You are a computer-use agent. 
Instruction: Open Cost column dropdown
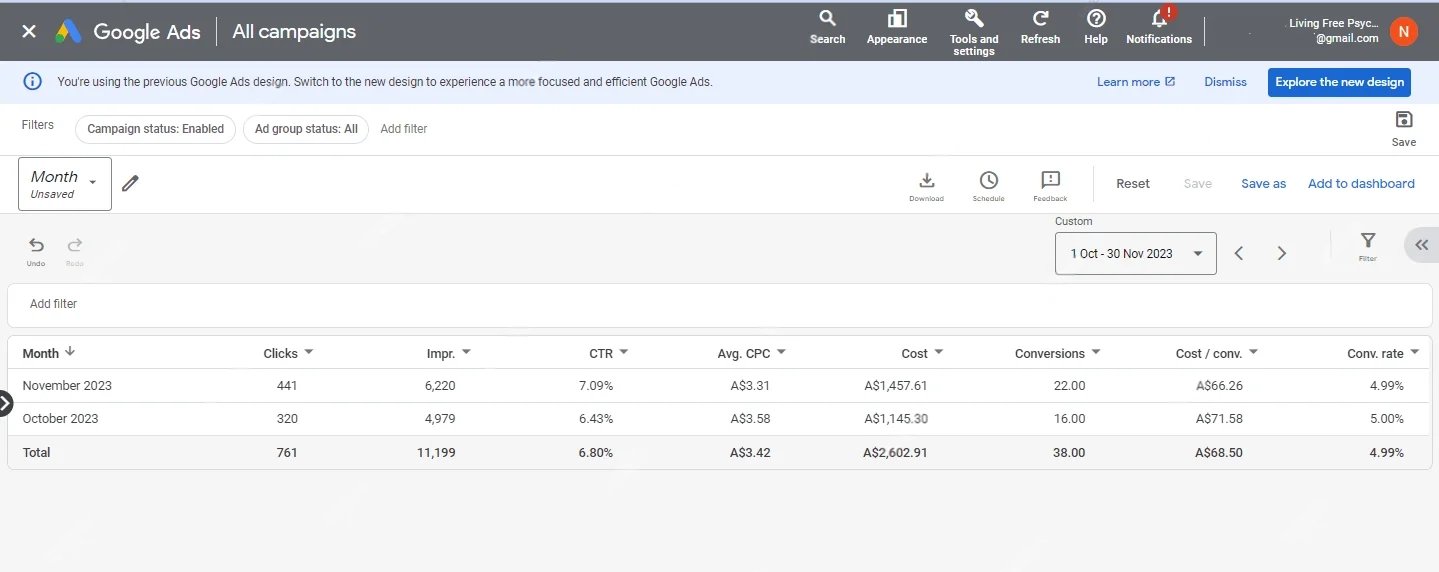pyautogui.click(x=939, y=353)
